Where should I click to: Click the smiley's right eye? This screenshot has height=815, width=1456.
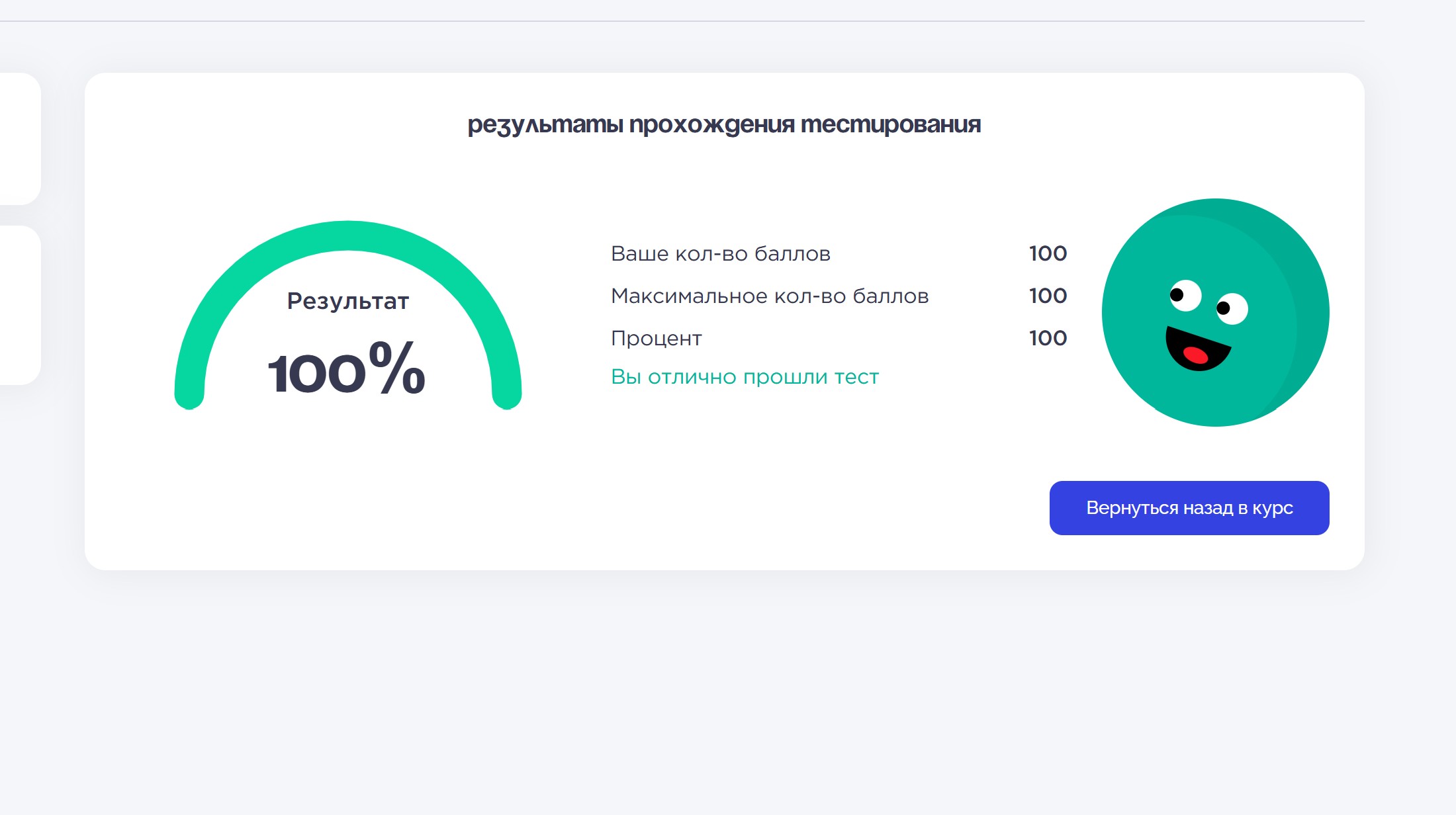(1232, 308)
